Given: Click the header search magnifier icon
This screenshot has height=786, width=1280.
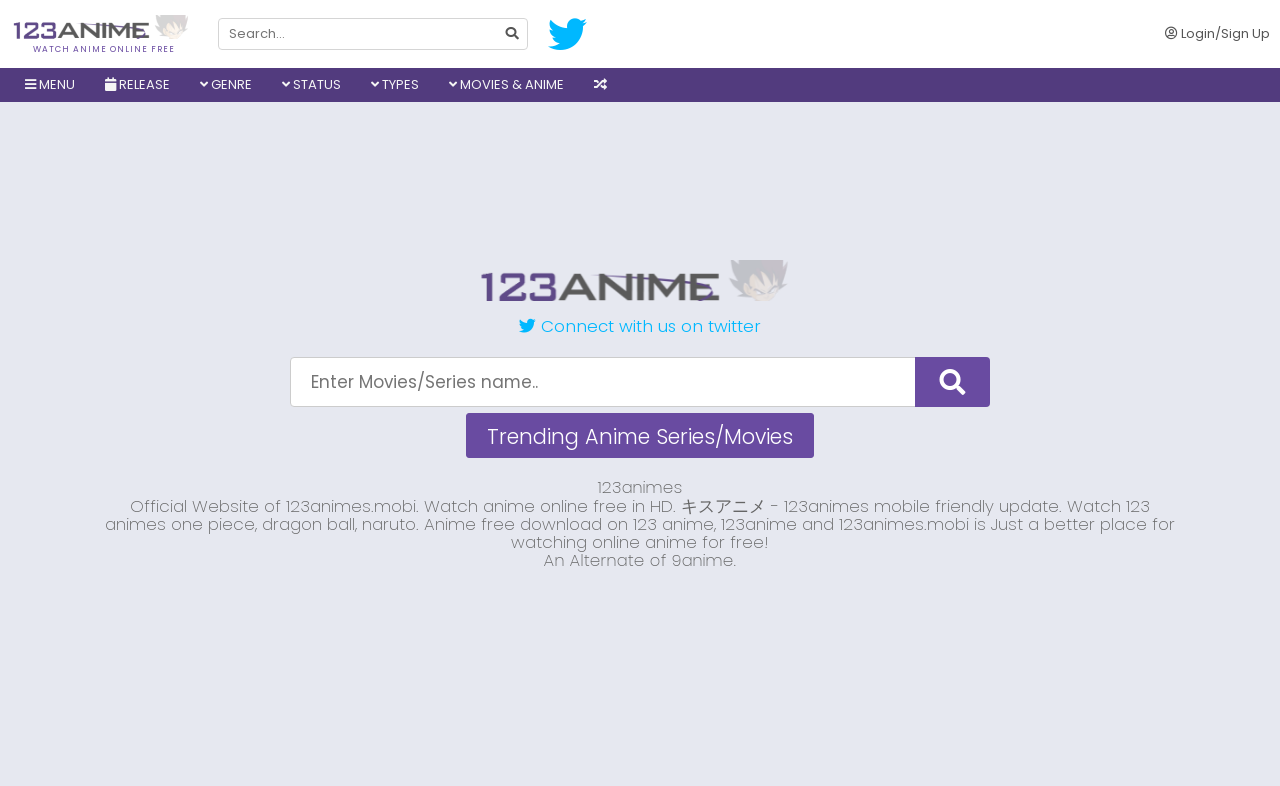Looking at the screenshot, I should point(512,33).
